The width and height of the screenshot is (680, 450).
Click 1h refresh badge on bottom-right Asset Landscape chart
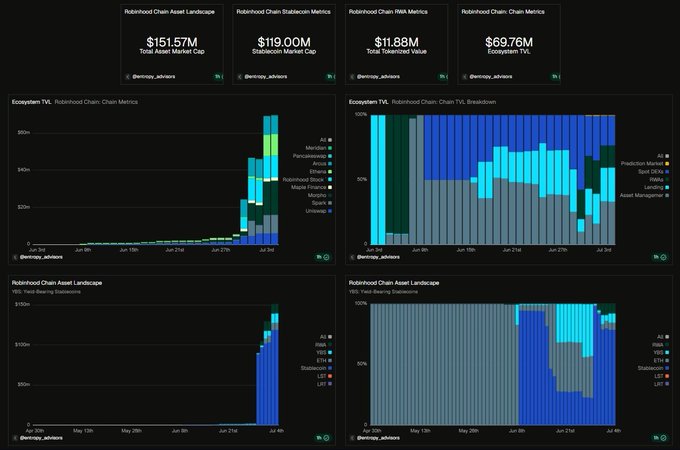coord(660,438)
